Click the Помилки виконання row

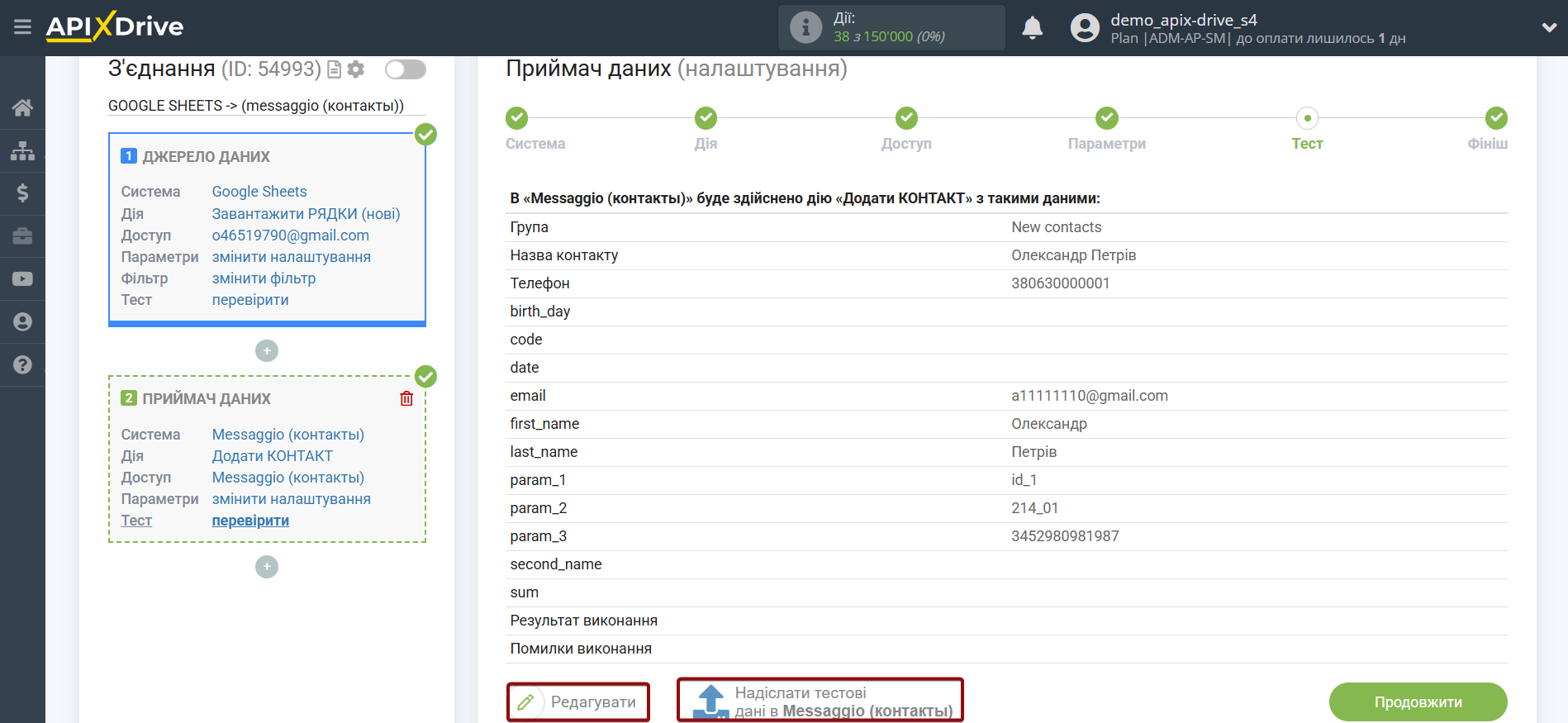click(x=1006, y=649)
